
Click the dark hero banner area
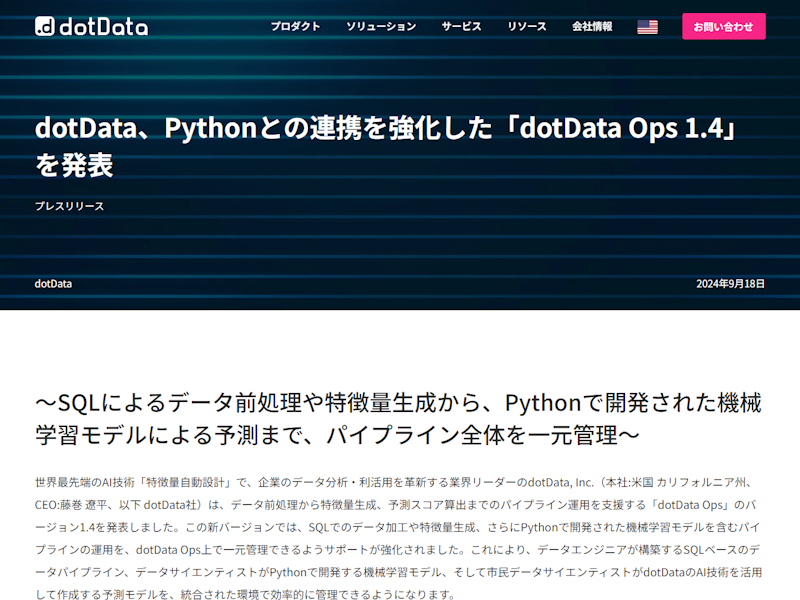pos(400,245)
